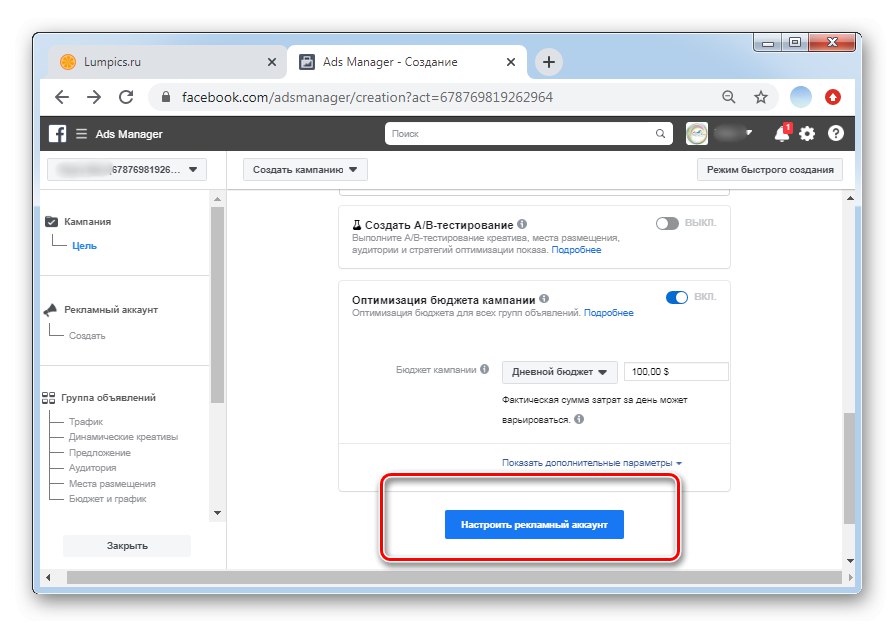Open Подробнее link under A/B-тестирование
This screenshot has height=627, width=895.
coord(576,250)
